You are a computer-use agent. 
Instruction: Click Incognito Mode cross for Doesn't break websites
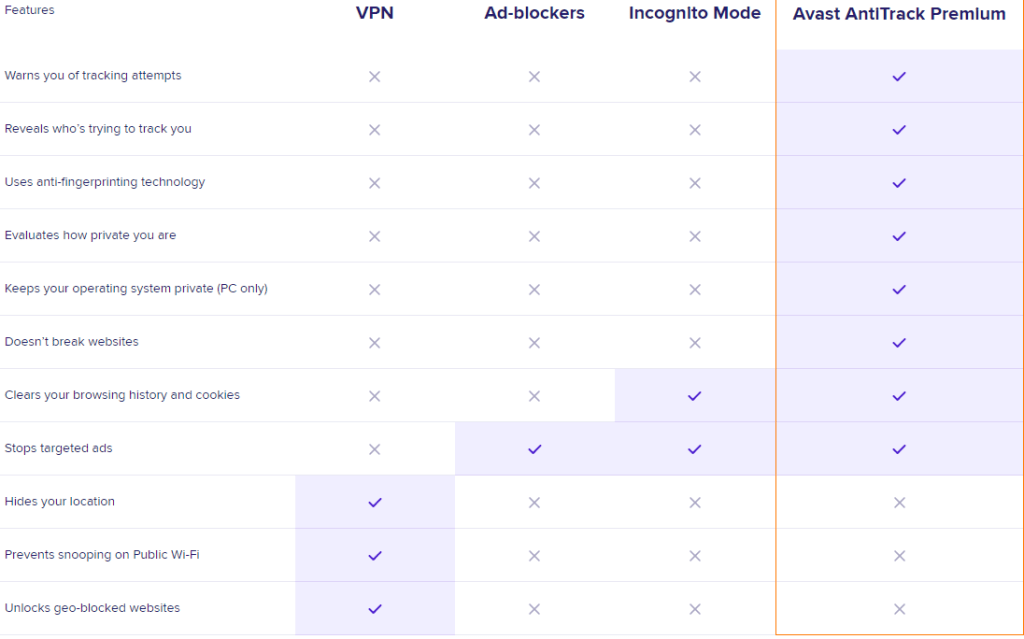(695, 342)
